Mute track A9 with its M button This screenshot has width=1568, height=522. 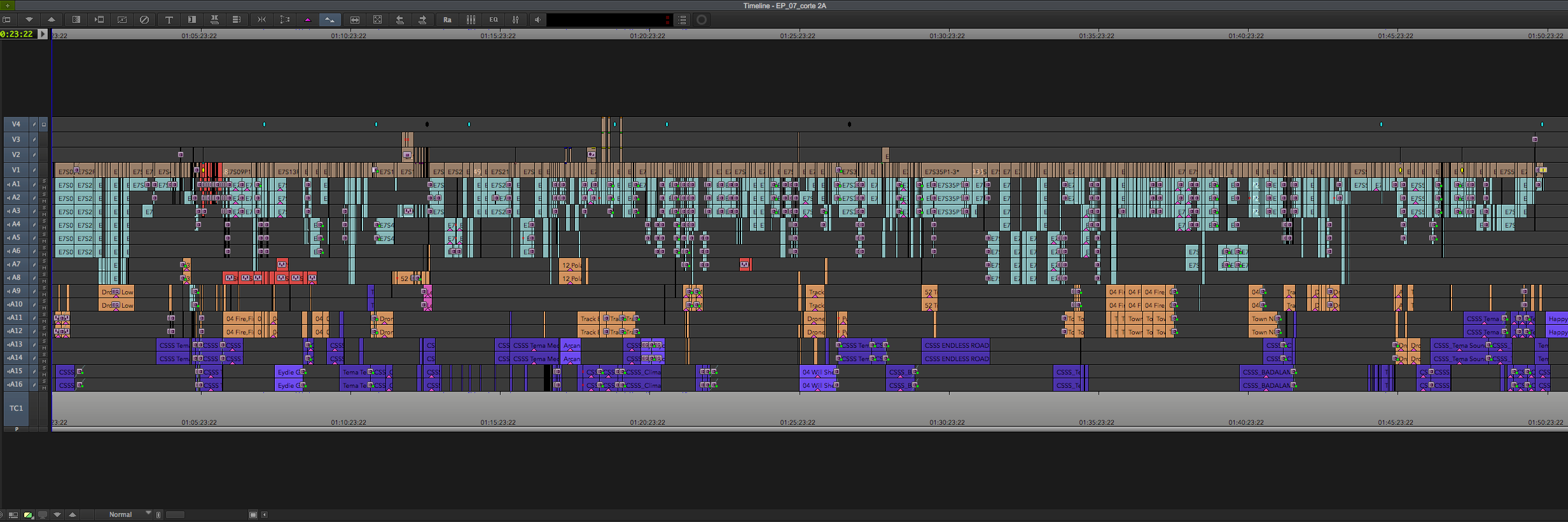coord(44,294)
